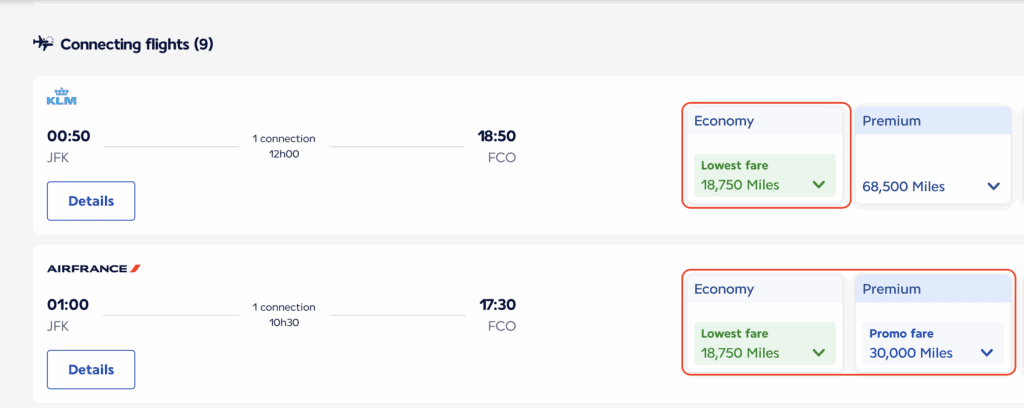This screenshot has height=408, width=1024.
Task: Click the KLM airline logo
Action: click(62, 96)
